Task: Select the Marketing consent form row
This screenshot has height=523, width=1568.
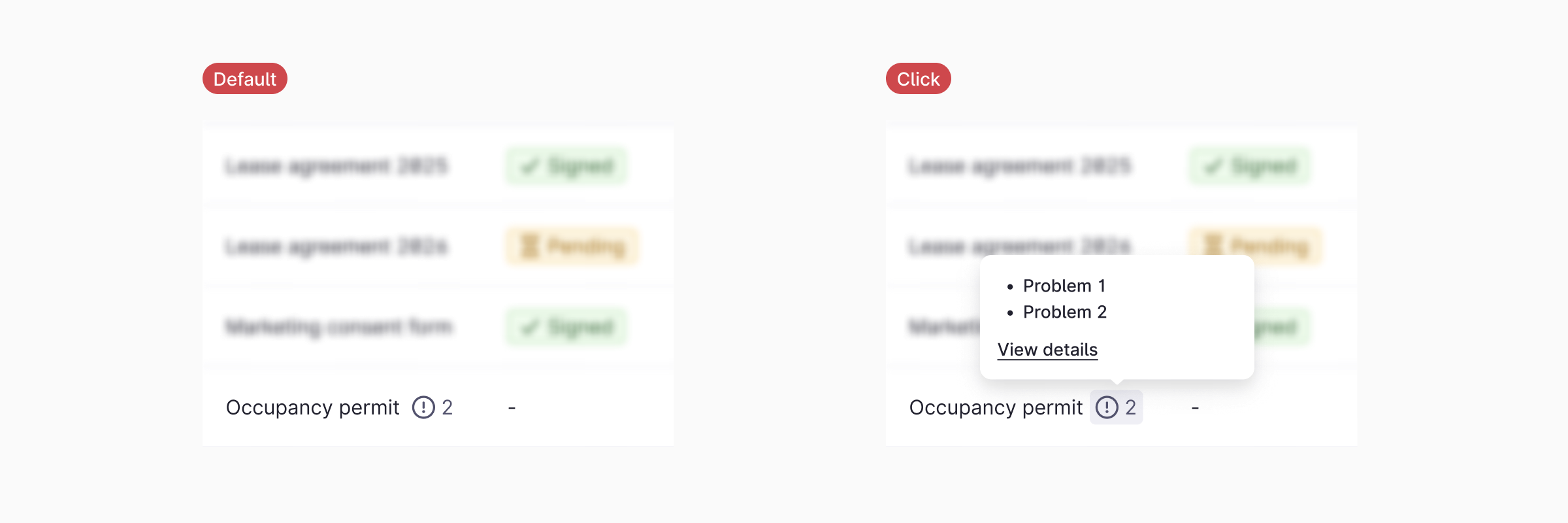Action: coord(438,327)
